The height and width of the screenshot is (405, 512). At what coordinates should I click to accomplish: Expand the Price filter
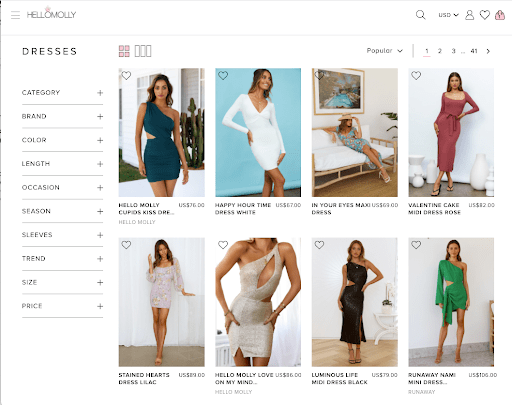click(62, 306)
